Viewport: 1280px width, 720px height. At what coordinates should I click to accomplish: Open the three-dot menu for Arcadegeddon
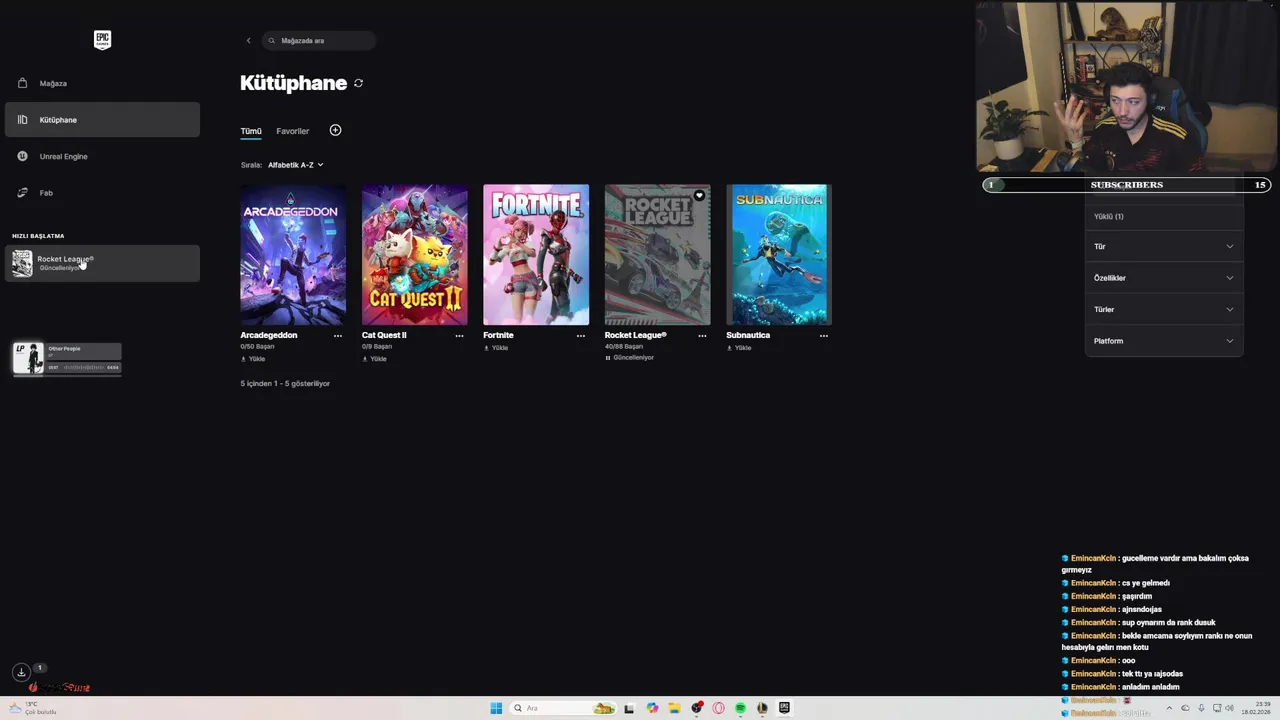pyautogui.click(x=338, y=336)
